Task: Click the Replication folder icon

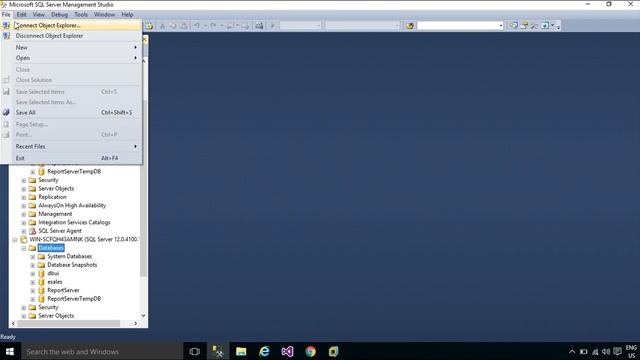Action: [32, 197]
